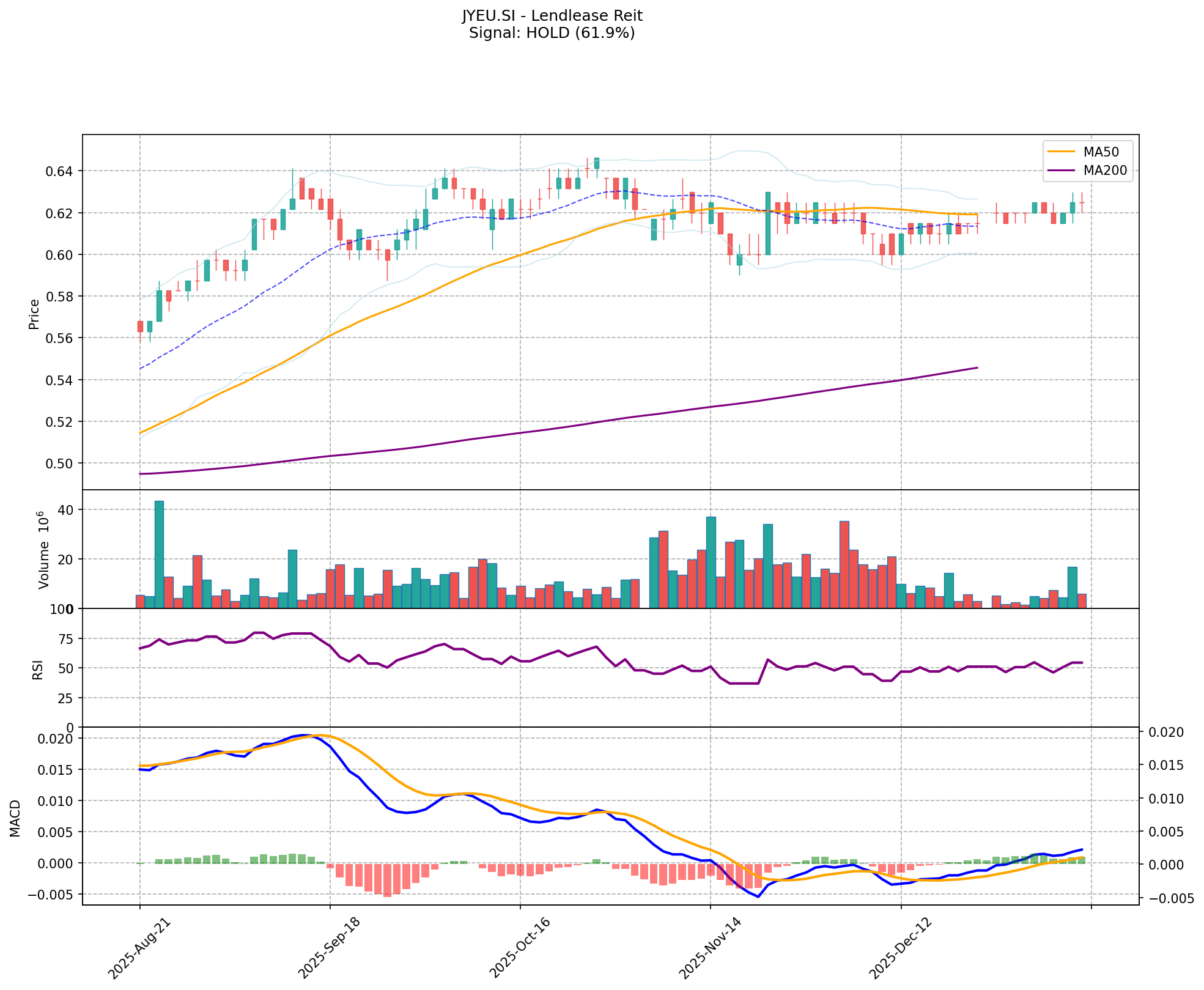This screenshot has height=990, width=1204.
Task: Click the 2025-Nov-14 date axis label
Action: pos(709,948)
